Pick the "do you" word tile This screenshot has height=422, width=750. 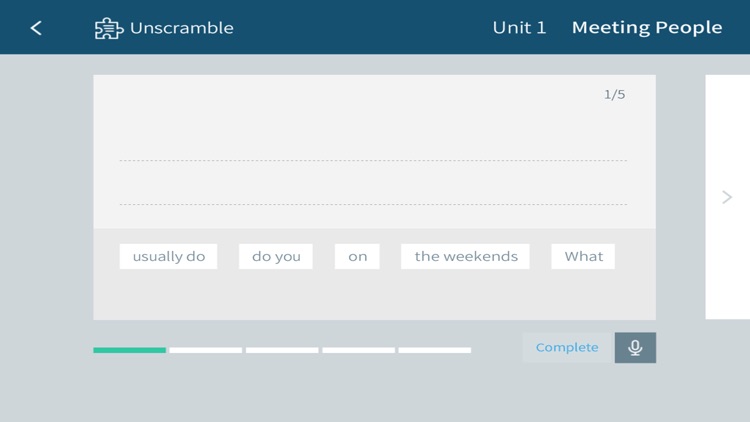pyautogui.click(x=276, y=257)
